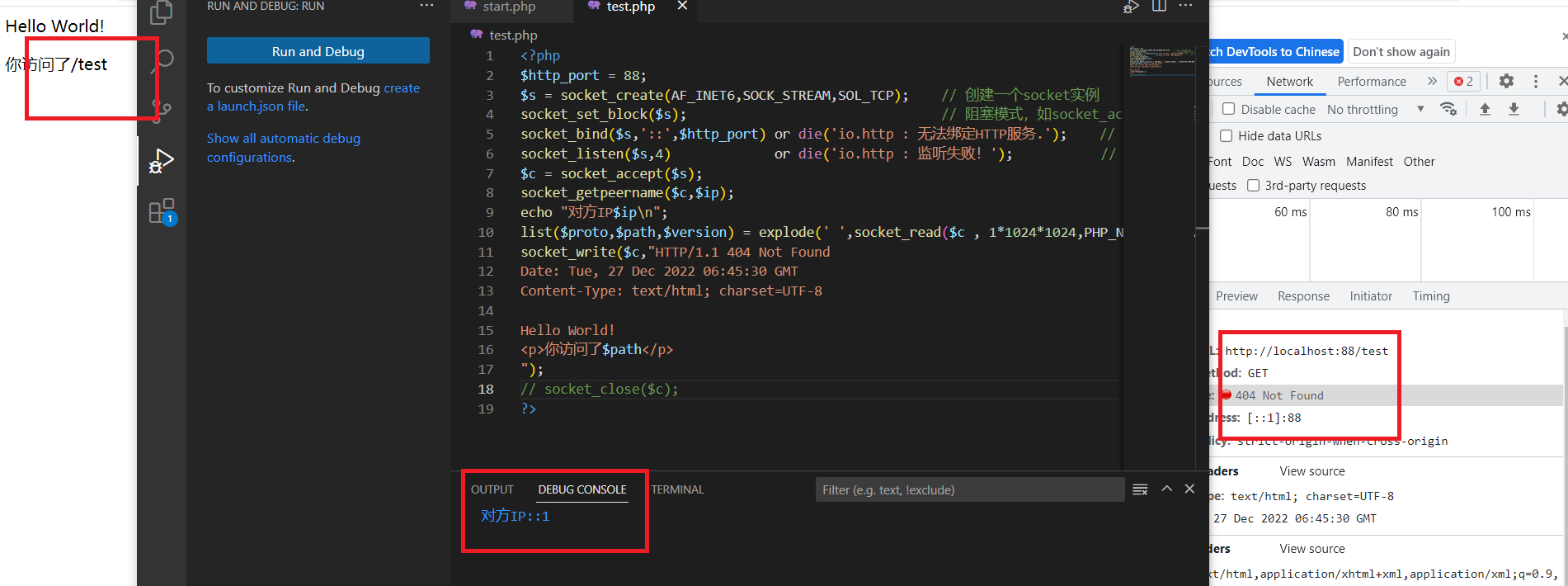
Task: Open Extensions view with badge 1
Action: (x=162, y=212)
